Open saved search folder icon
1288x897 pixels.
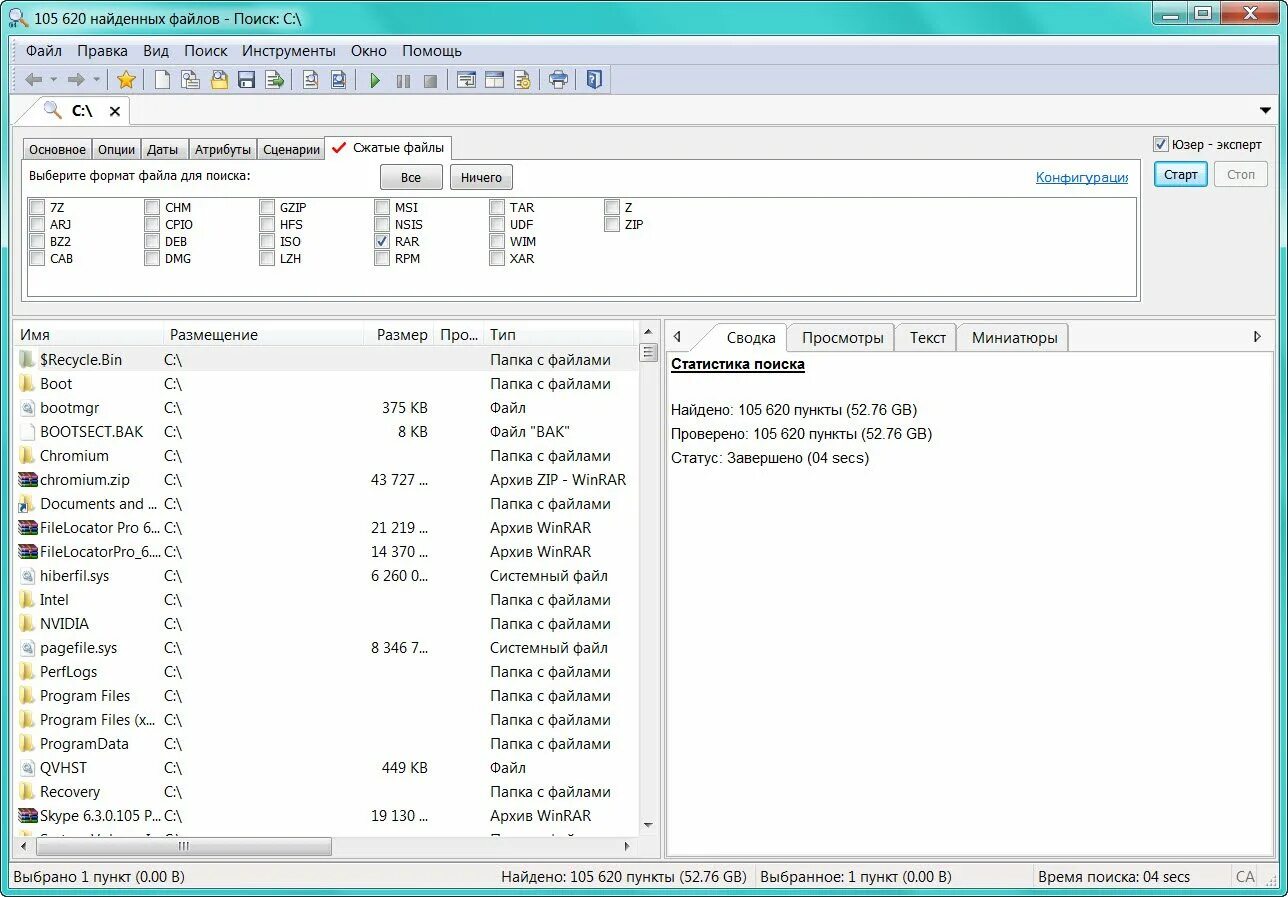point(218,80)
